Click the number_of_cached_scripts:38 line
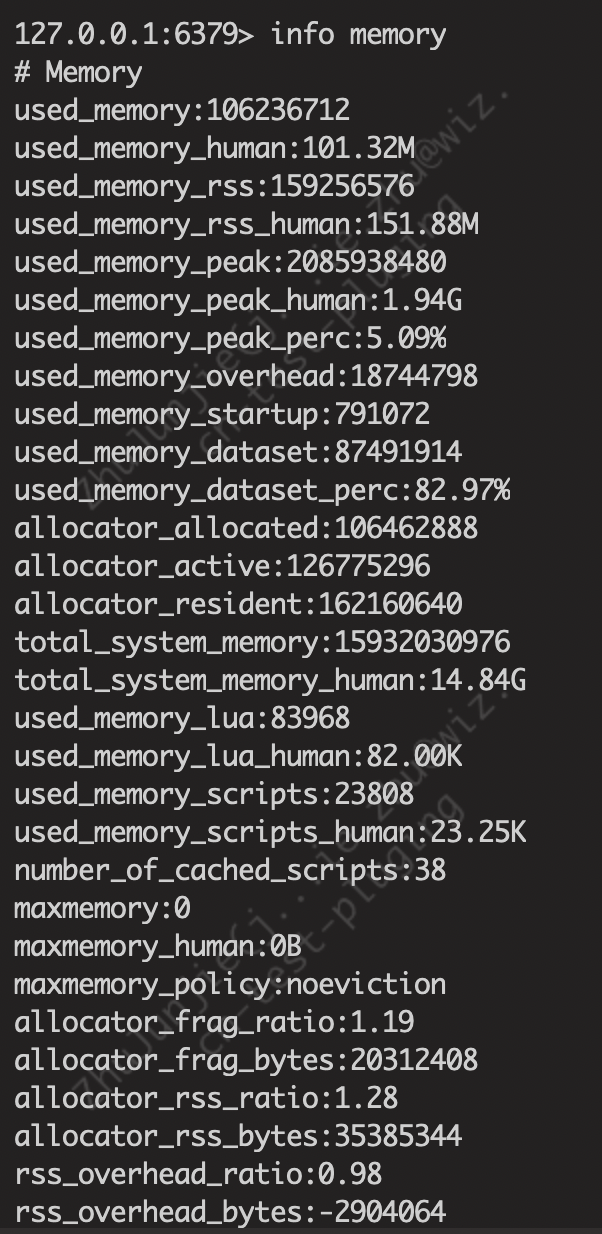 [x=230, y=871]
